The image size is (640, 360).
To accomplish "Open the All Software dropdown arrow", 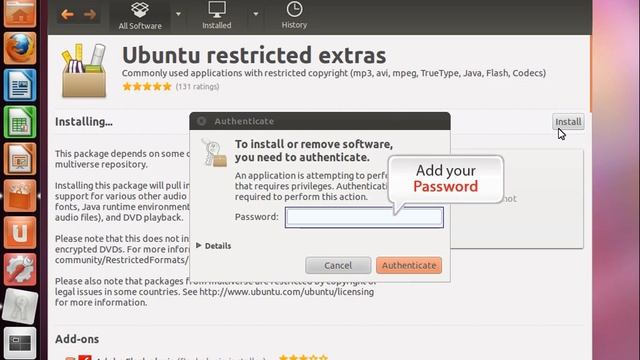I will 178,14.
